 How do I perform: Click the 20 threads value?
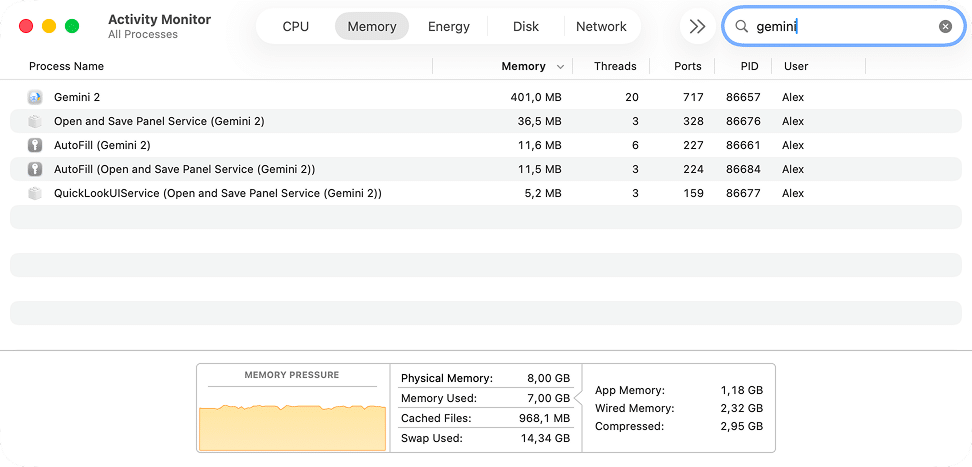tap(632, 97)
